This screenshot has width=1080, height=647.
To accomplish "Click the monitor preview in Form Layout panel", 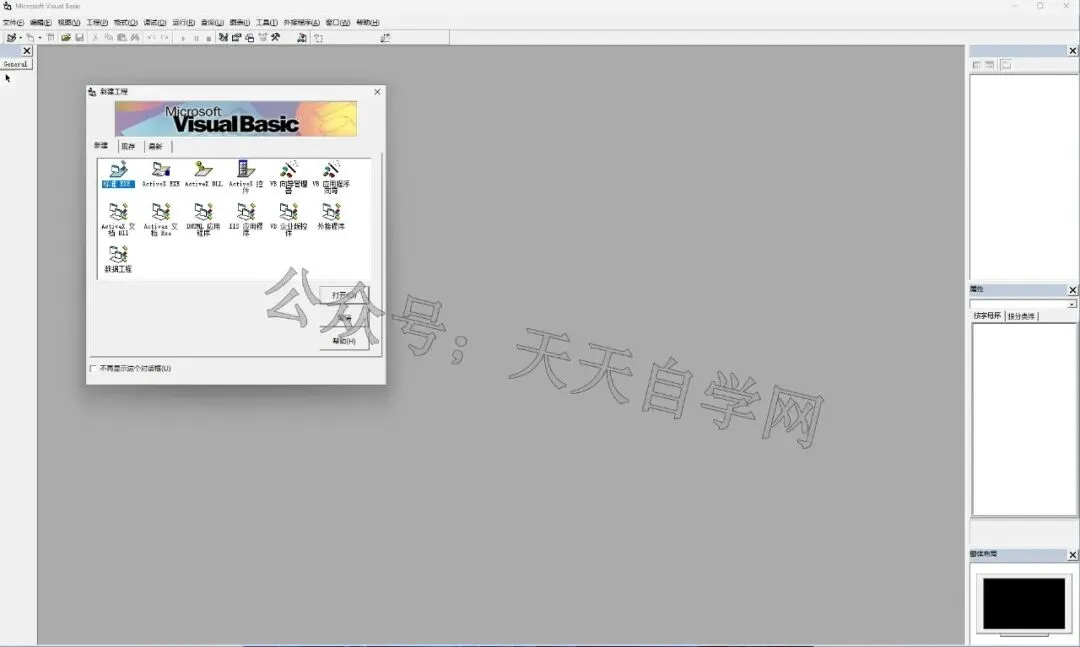I will point(1024,604).
